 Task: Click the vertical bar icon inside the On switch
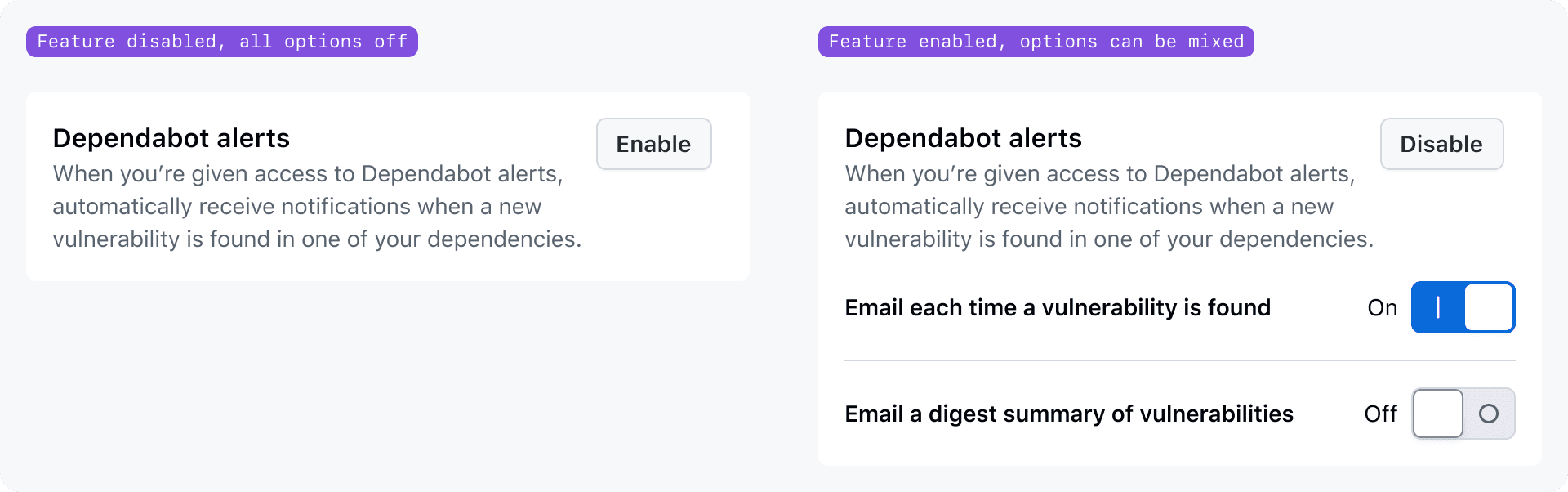tap(1437, 307)
